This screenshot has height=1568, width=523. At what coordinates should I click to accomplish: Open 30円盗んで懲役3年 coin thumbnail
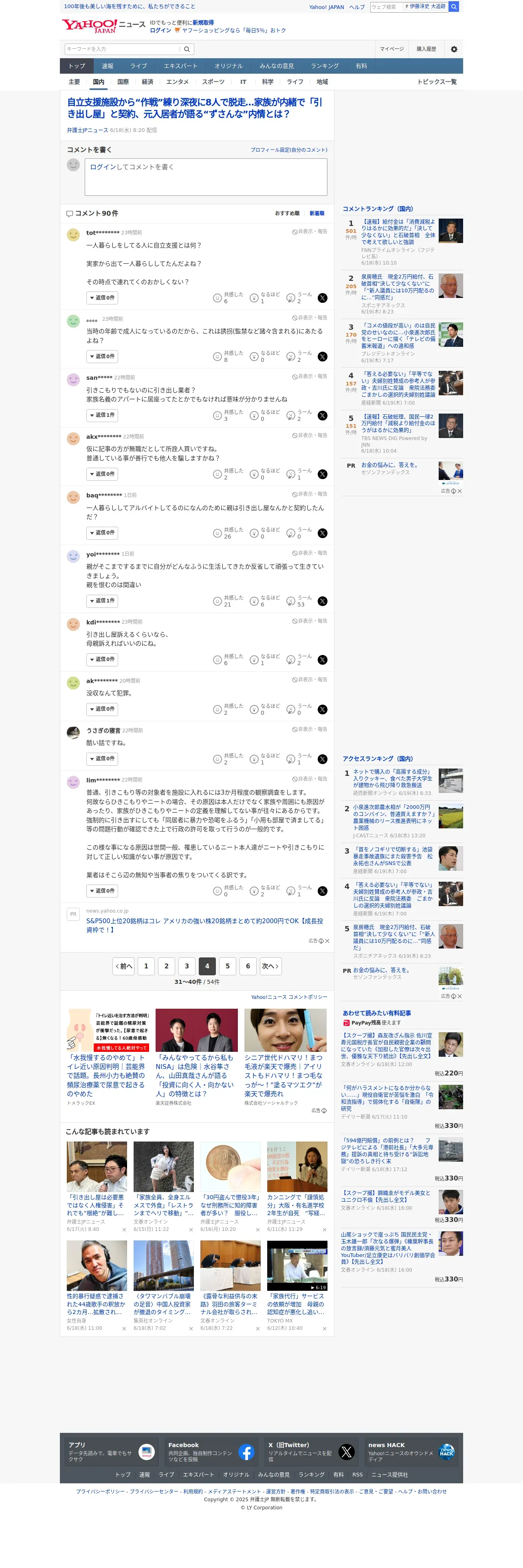coord(230,1167)
